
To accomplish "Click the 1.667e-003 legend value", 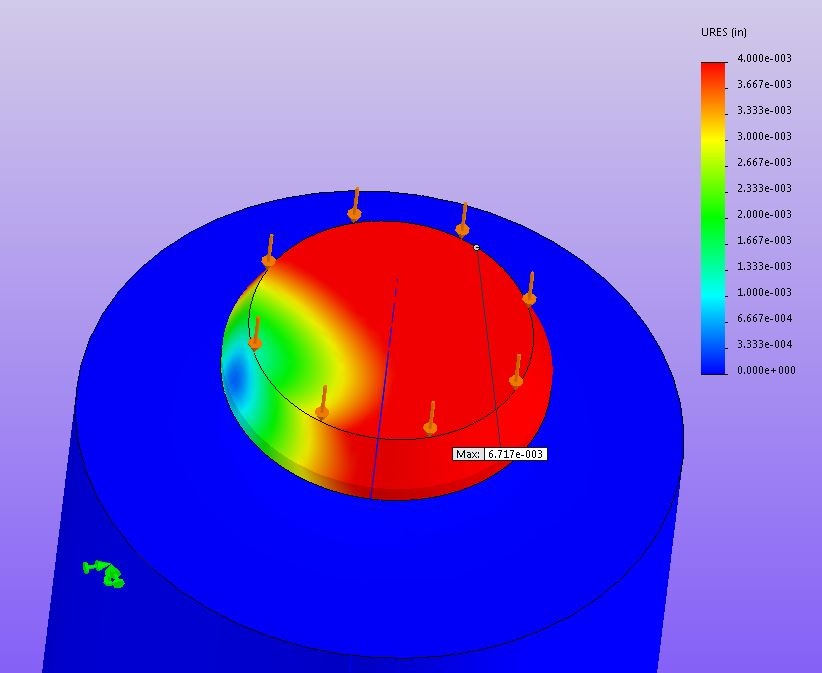I will [x=764, y=240].
